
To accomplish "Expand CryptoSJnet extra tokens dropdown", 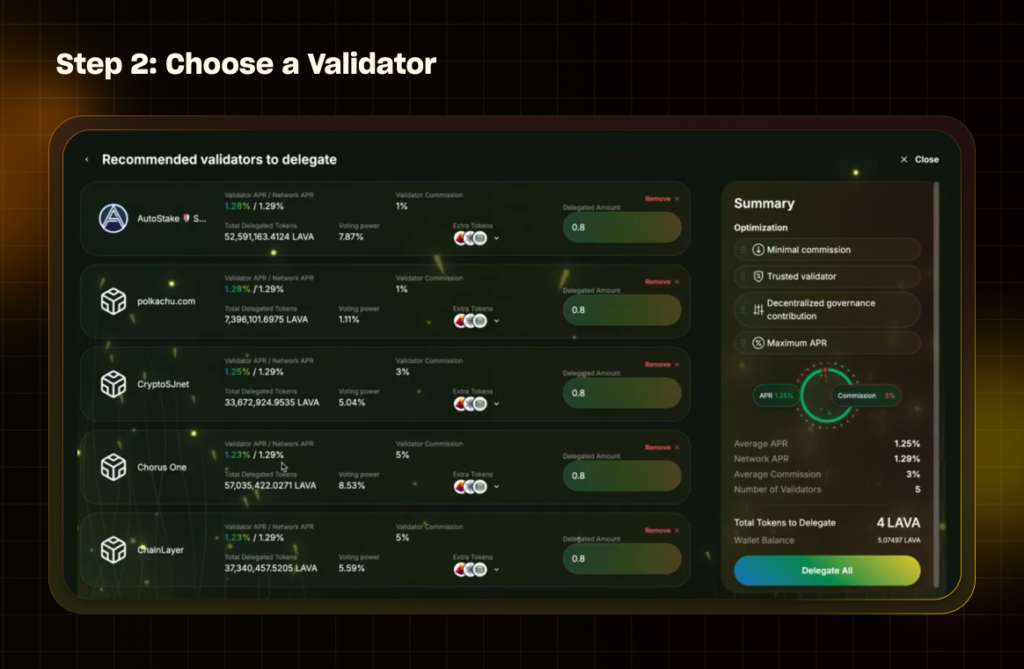I will click(496, 404).
